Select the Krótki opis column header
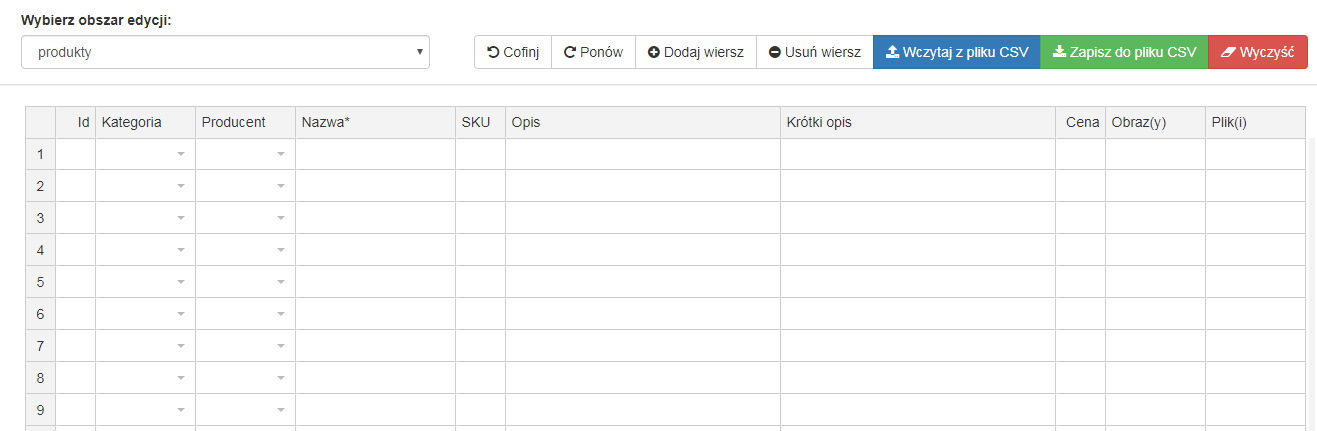This screenshot has width=1317, height=431. 918,122
